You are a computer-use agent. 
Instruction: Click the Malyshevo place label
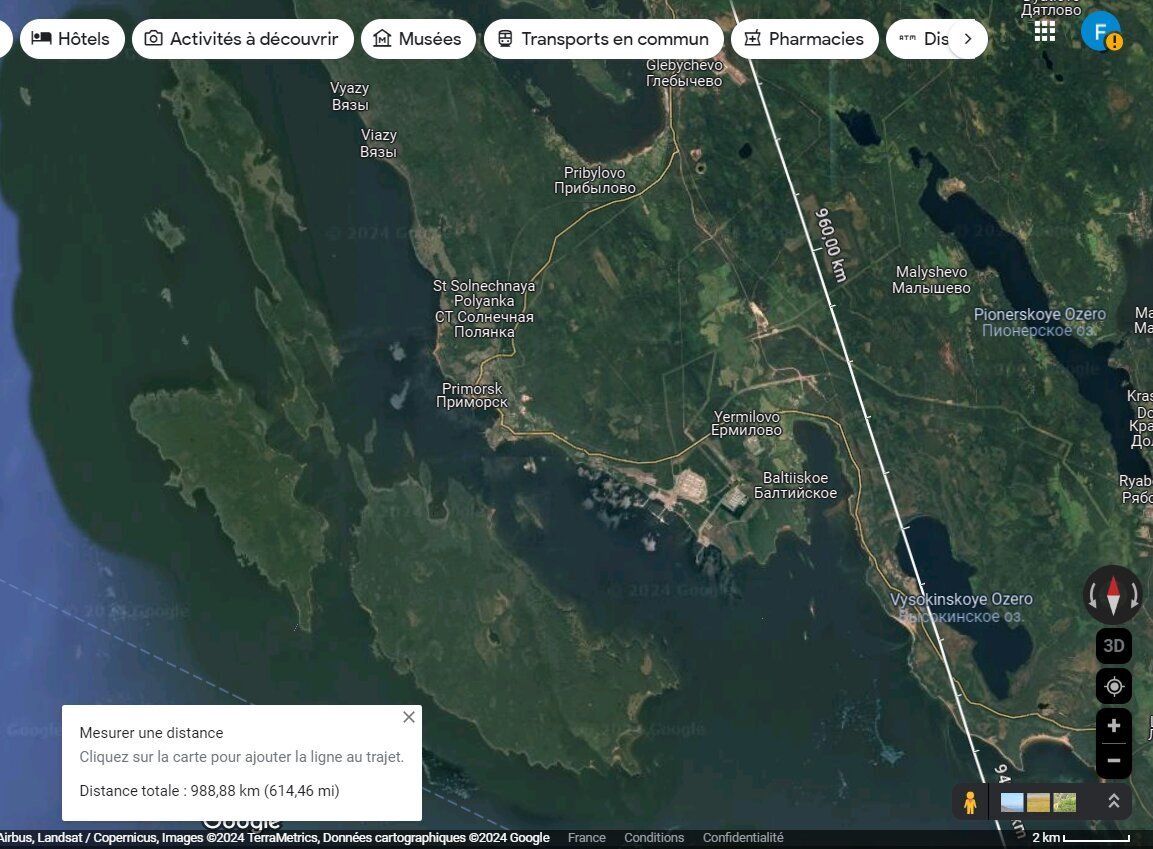pyautogui.click(x=931, y=280)
